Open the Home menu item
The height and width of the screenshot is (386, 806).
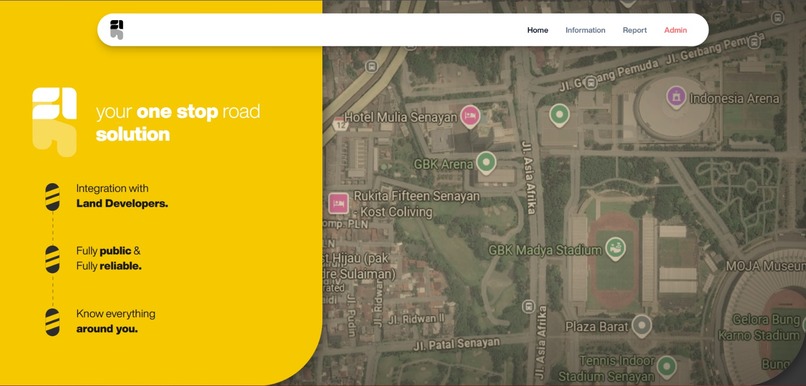(538, 30)
